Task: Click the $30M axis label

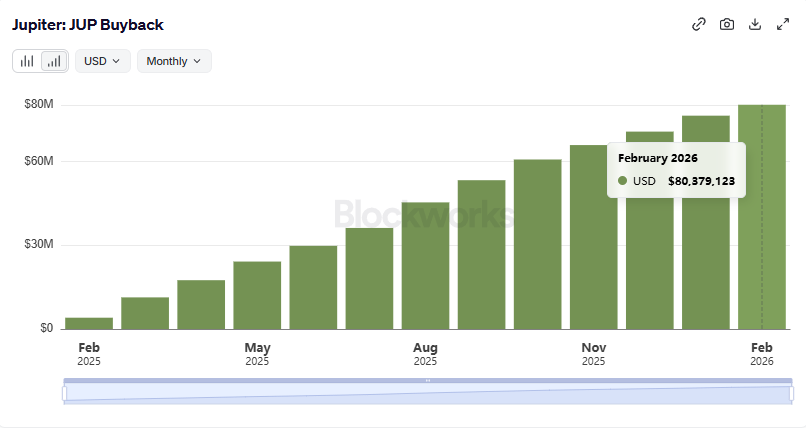Action: 39,244
